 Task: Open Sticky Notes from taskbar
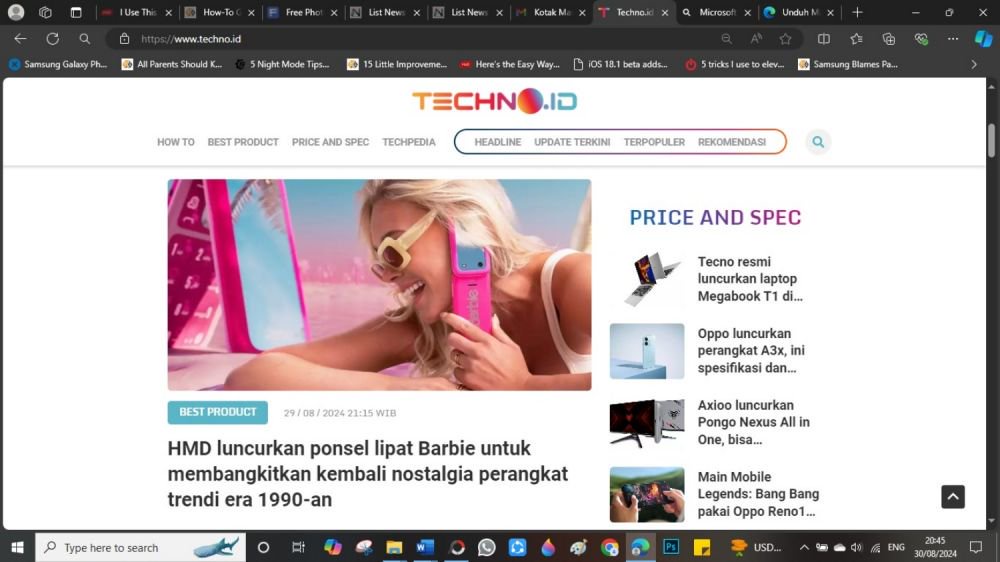point(702,547)
